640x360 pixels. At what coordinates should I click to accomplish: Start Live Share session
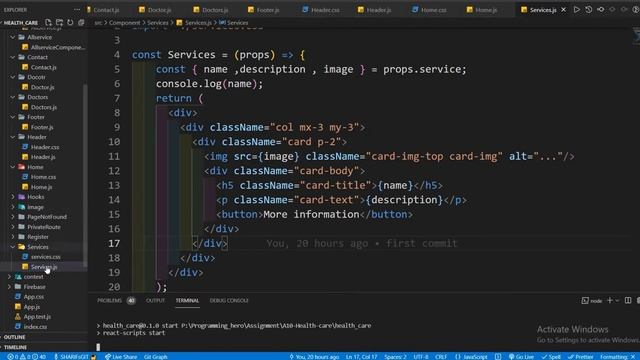tap(121, 357)
